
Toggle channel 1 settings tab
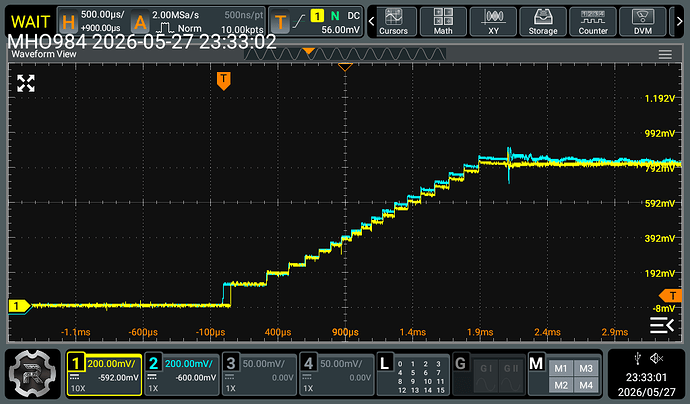coord(104,374)
